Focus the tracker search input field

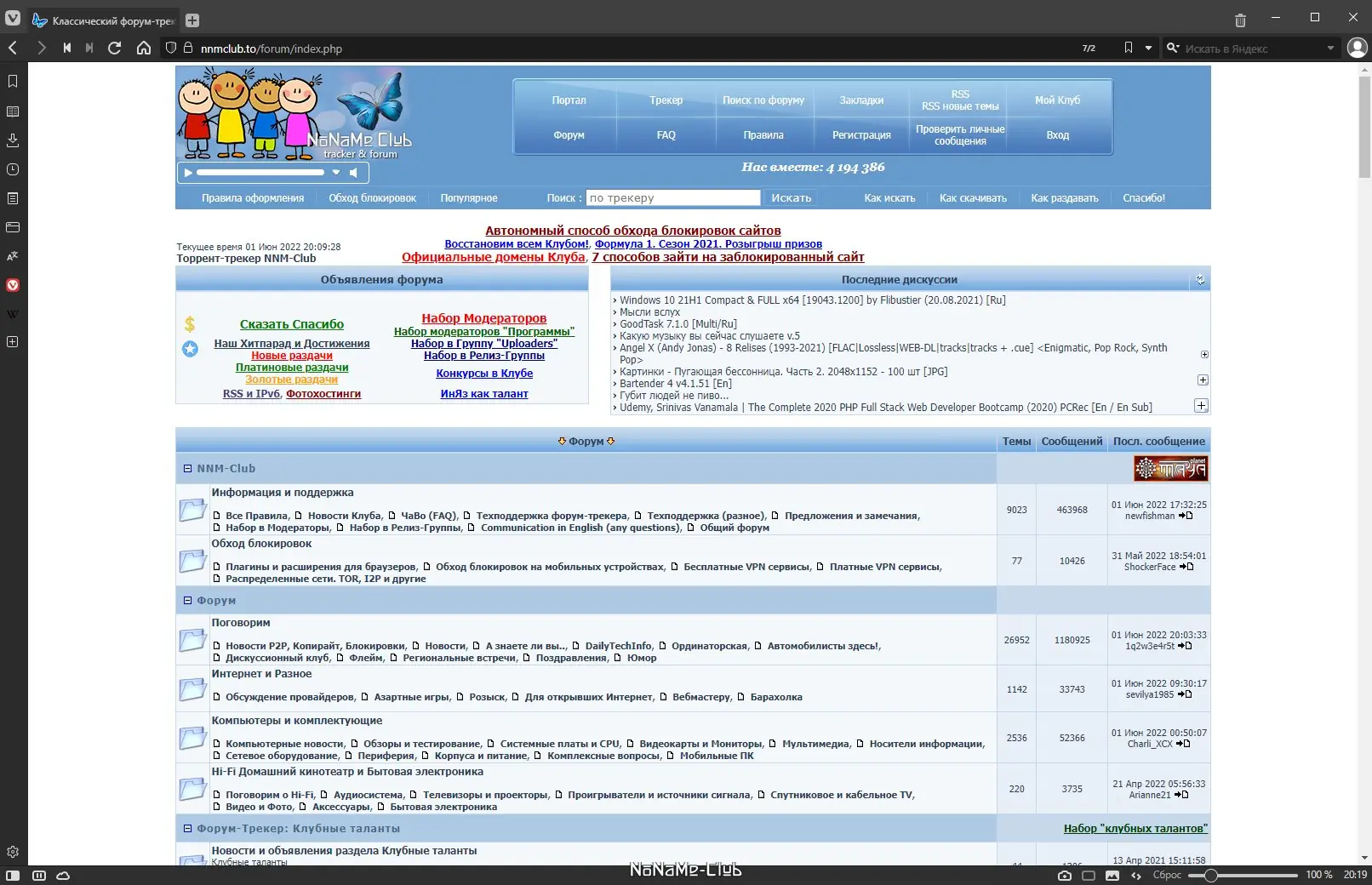coord(673,198)
